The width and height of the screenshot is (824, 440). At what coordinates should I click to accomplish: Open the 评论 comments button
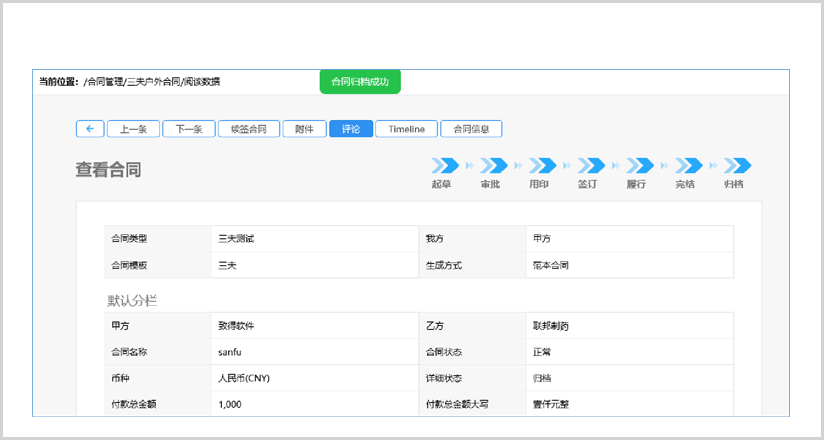click(351, 129)
